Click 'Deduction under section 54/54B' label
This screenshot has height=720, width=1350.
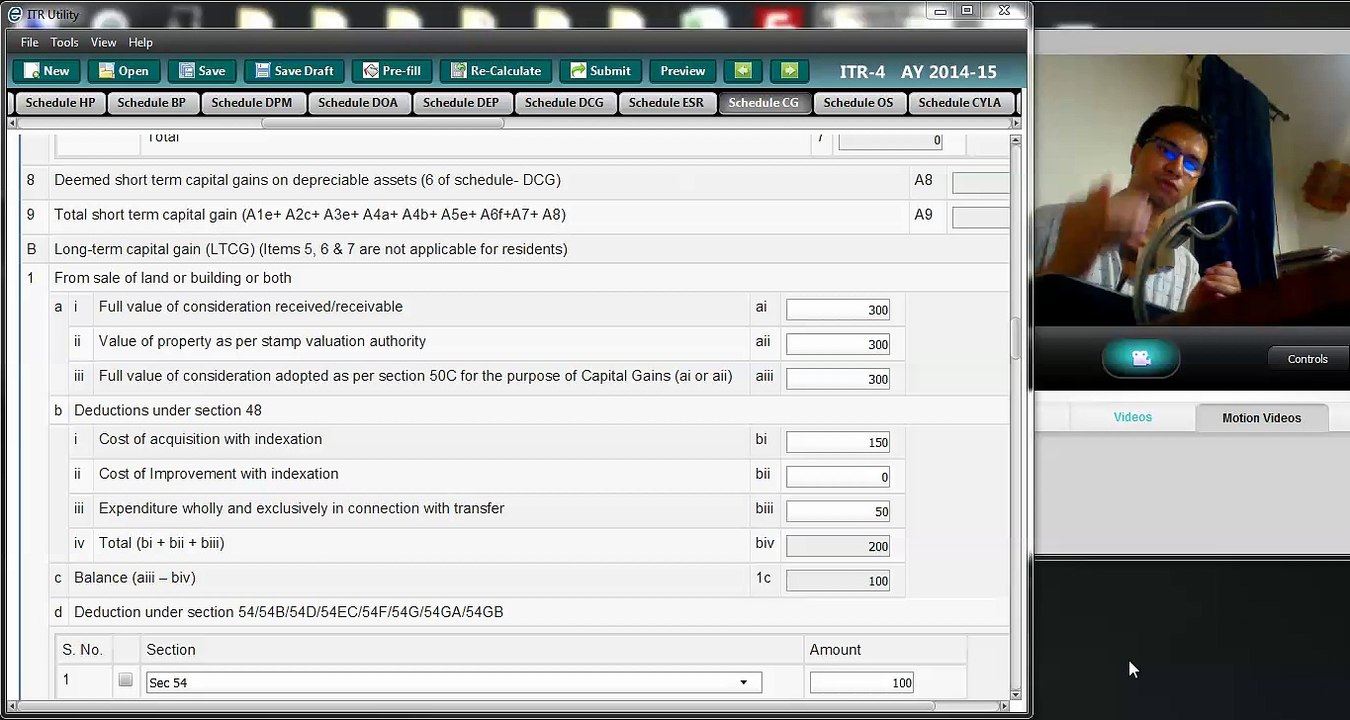pos(288,612)
